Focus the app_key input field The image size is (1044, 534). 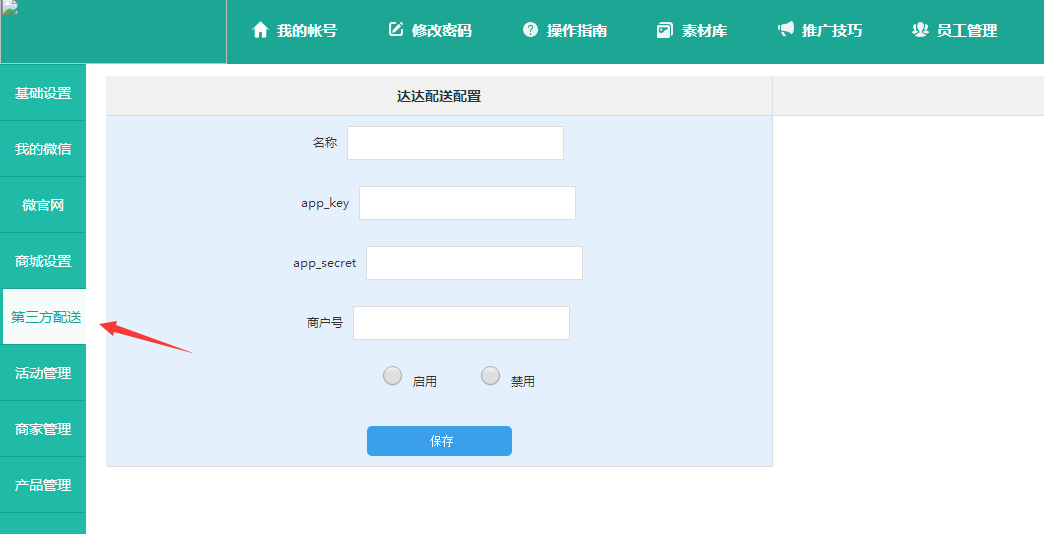click(x=467, y=203)
